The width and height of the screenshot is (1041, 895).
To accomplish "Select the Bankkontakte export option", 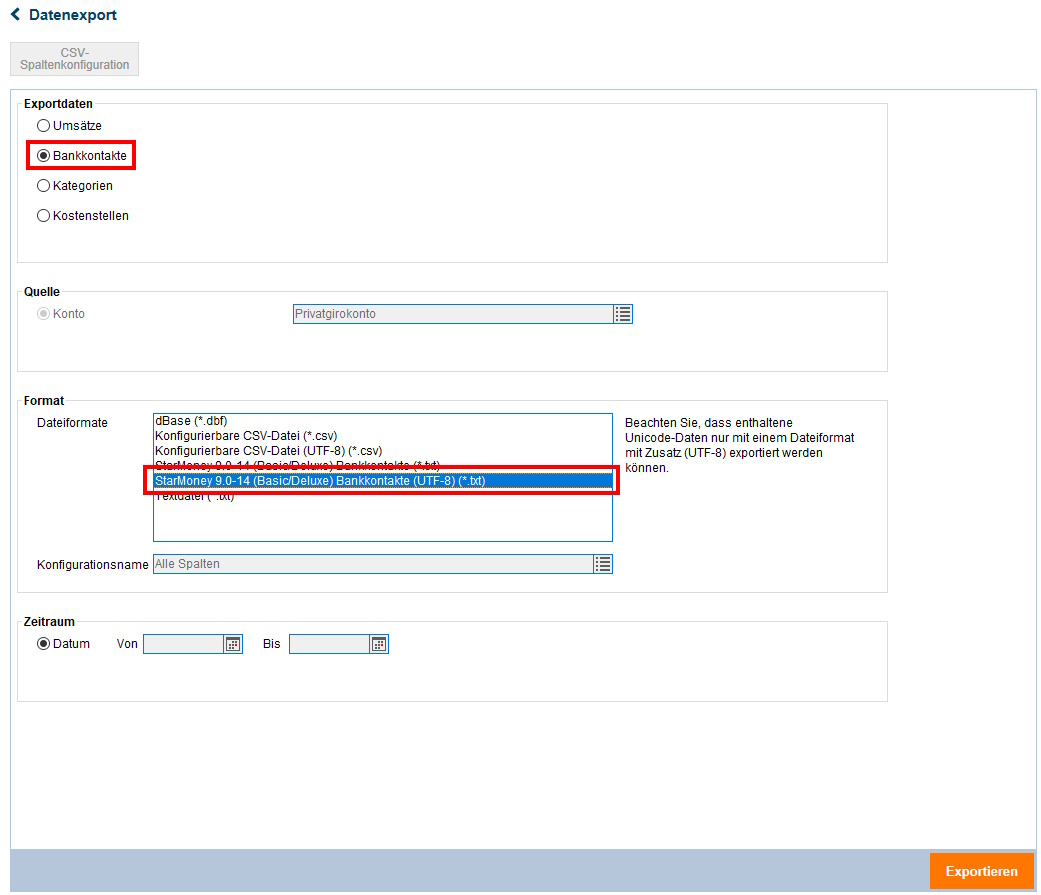I will tap(43, 156).
